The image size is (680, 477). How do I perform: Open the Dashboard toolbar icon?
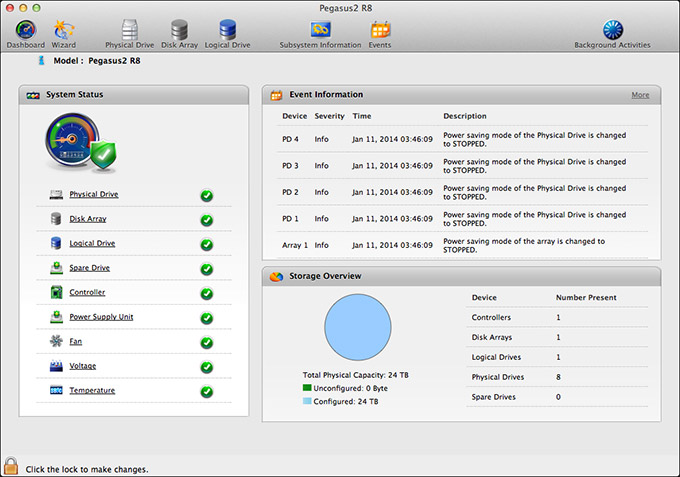coord(26,34)
